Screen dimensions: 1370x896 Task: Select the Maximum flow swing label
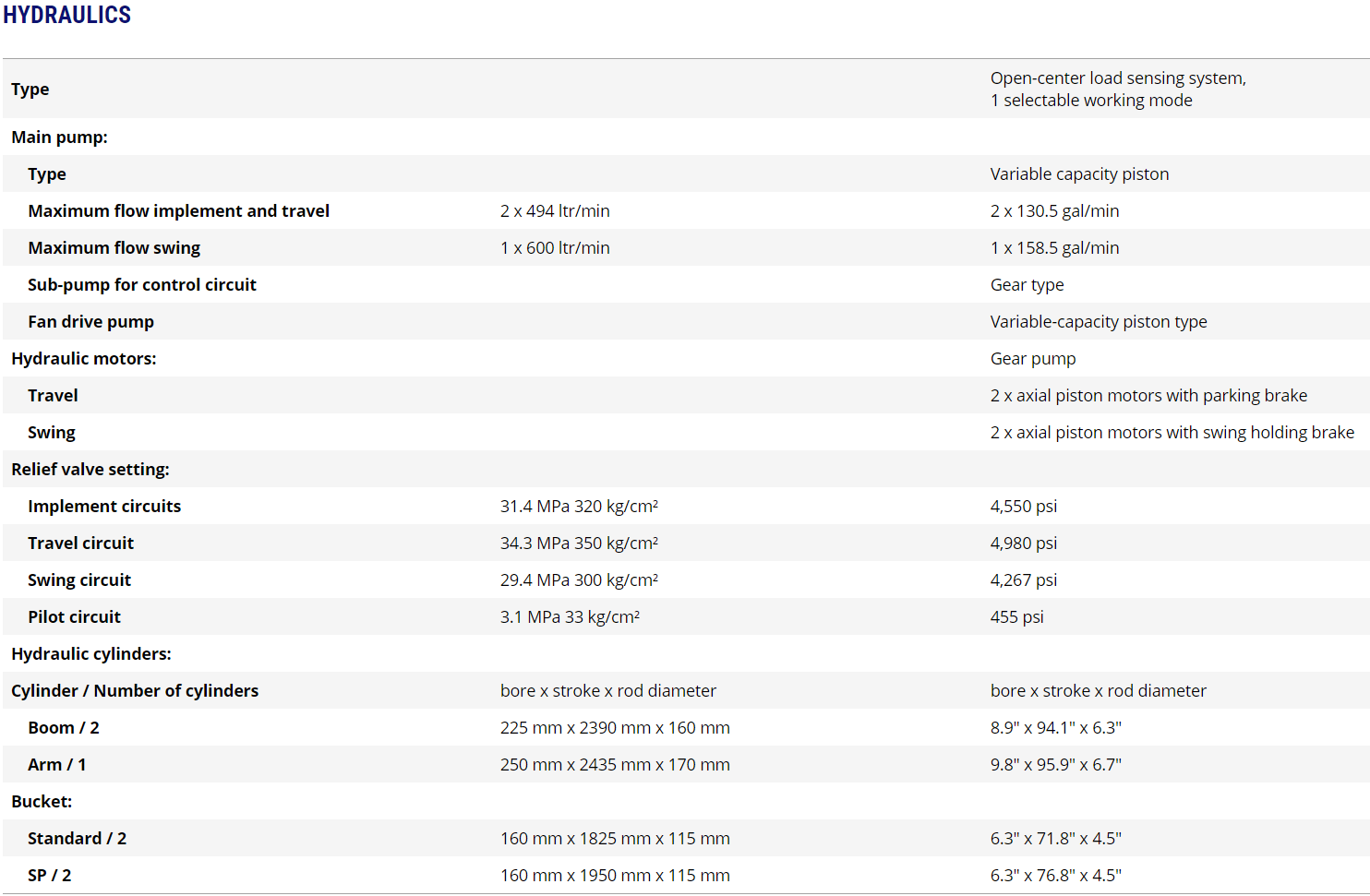pos(114,248)
